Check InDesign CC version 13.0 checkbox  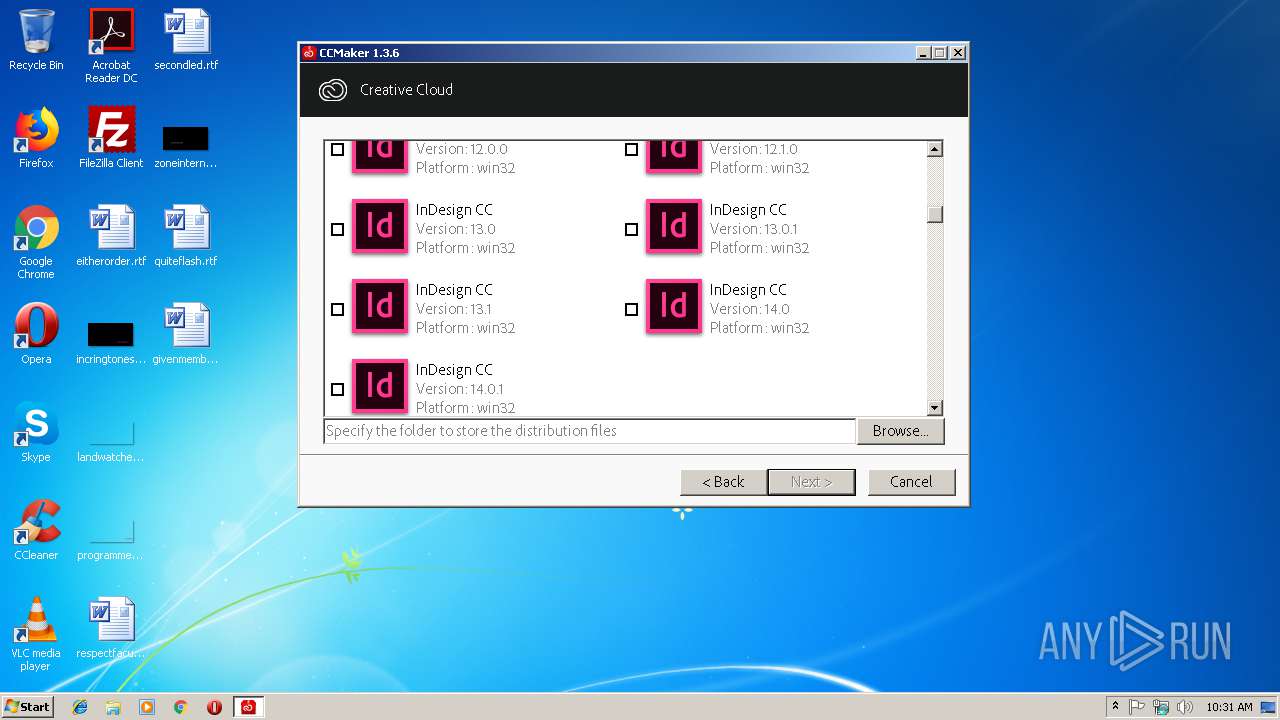click(x=337, y=229)
